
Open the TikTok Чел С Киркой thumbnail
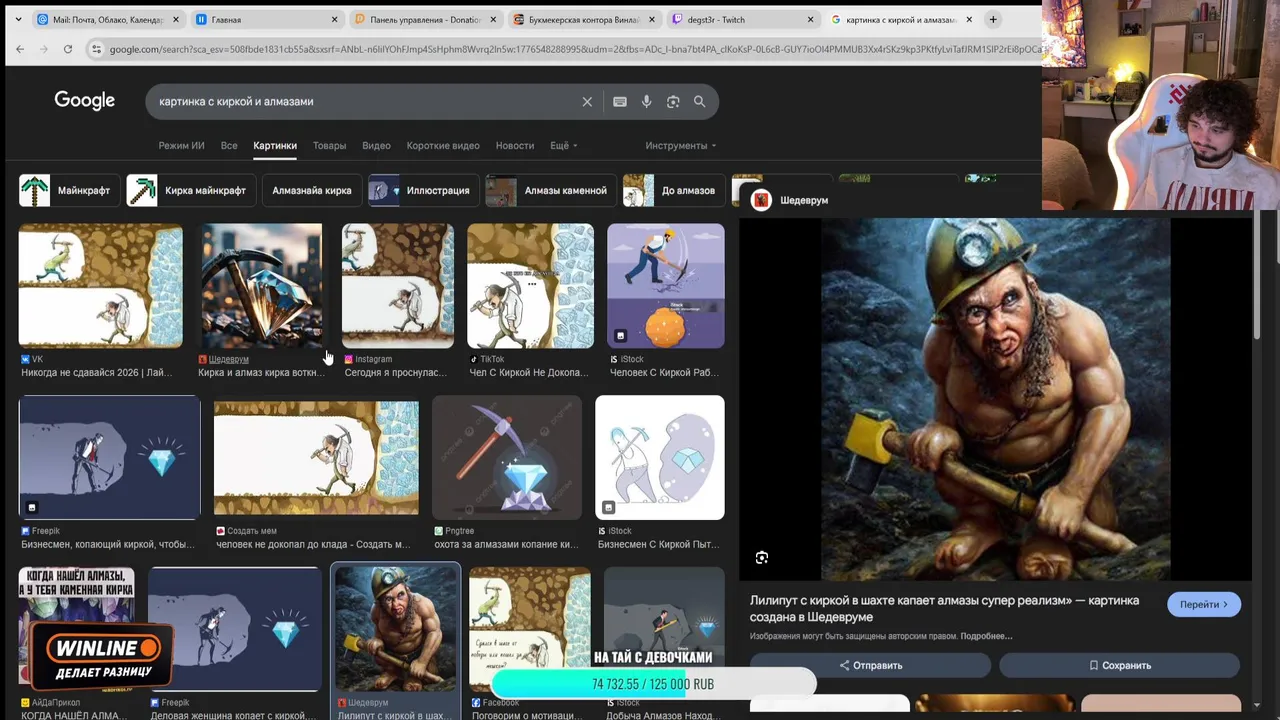(530, 286)
